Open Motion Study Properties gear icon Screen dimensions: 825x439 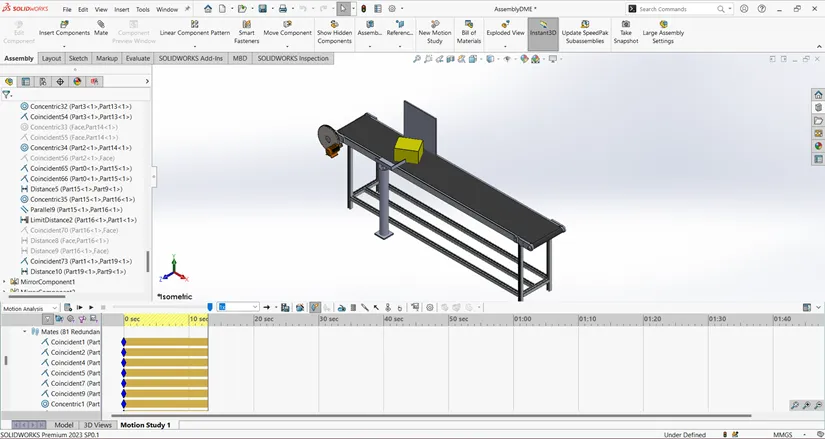(430, 307)
